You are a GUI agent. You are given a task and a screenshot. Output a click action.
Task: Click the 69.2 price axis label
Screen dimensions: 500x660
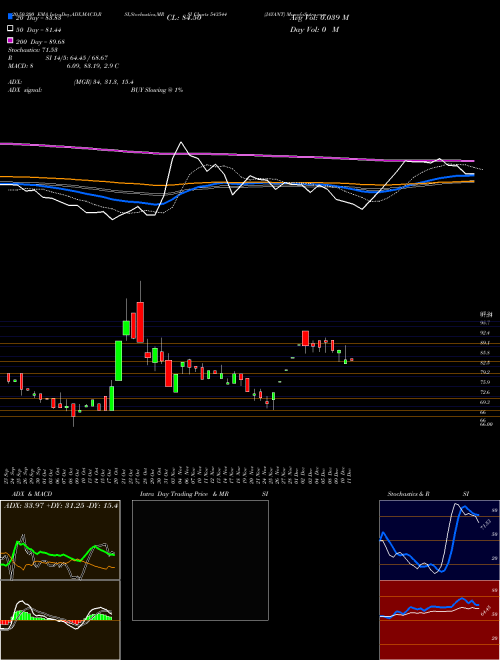pos(484,402)
